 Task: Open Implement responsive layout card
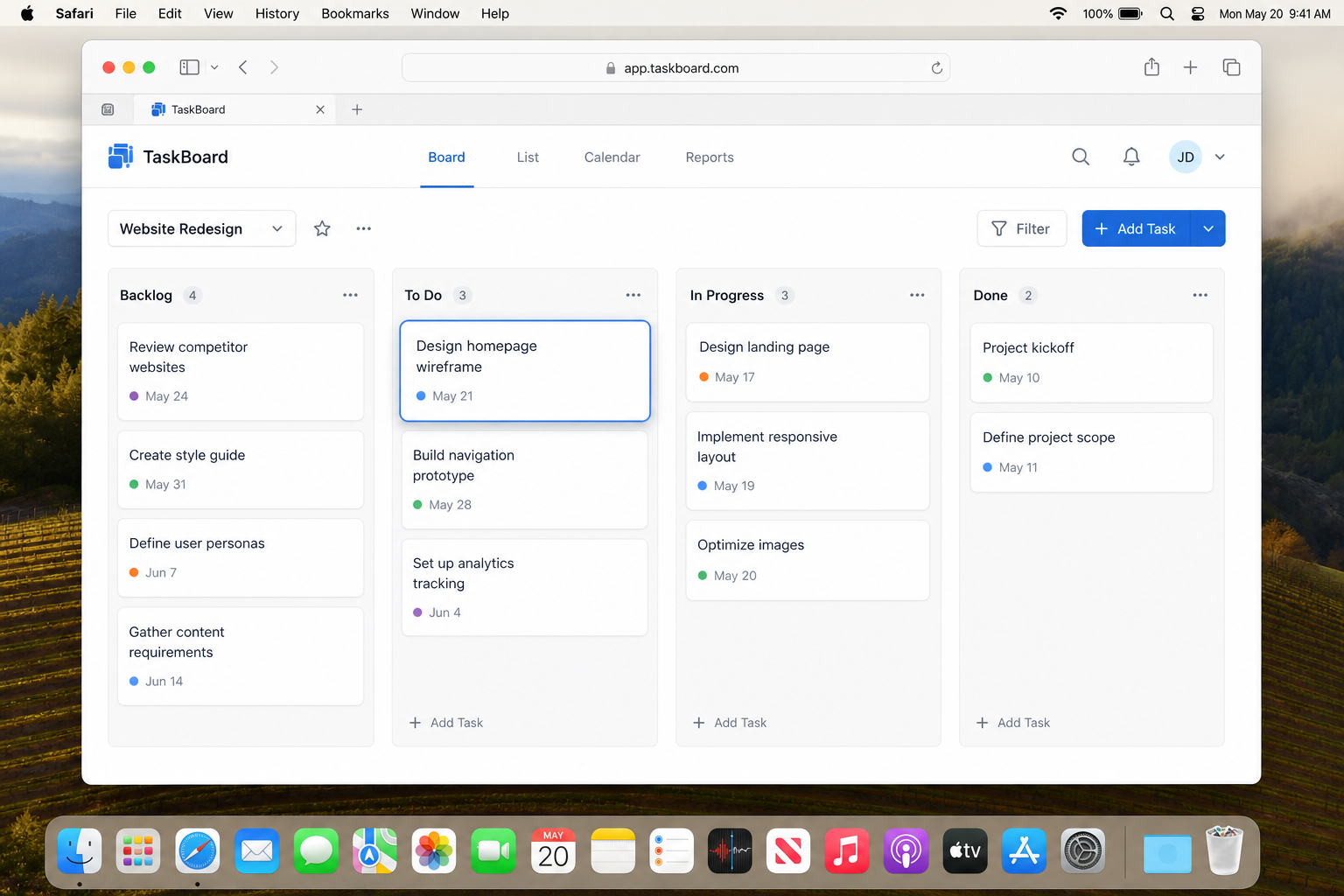pos(808,461)
